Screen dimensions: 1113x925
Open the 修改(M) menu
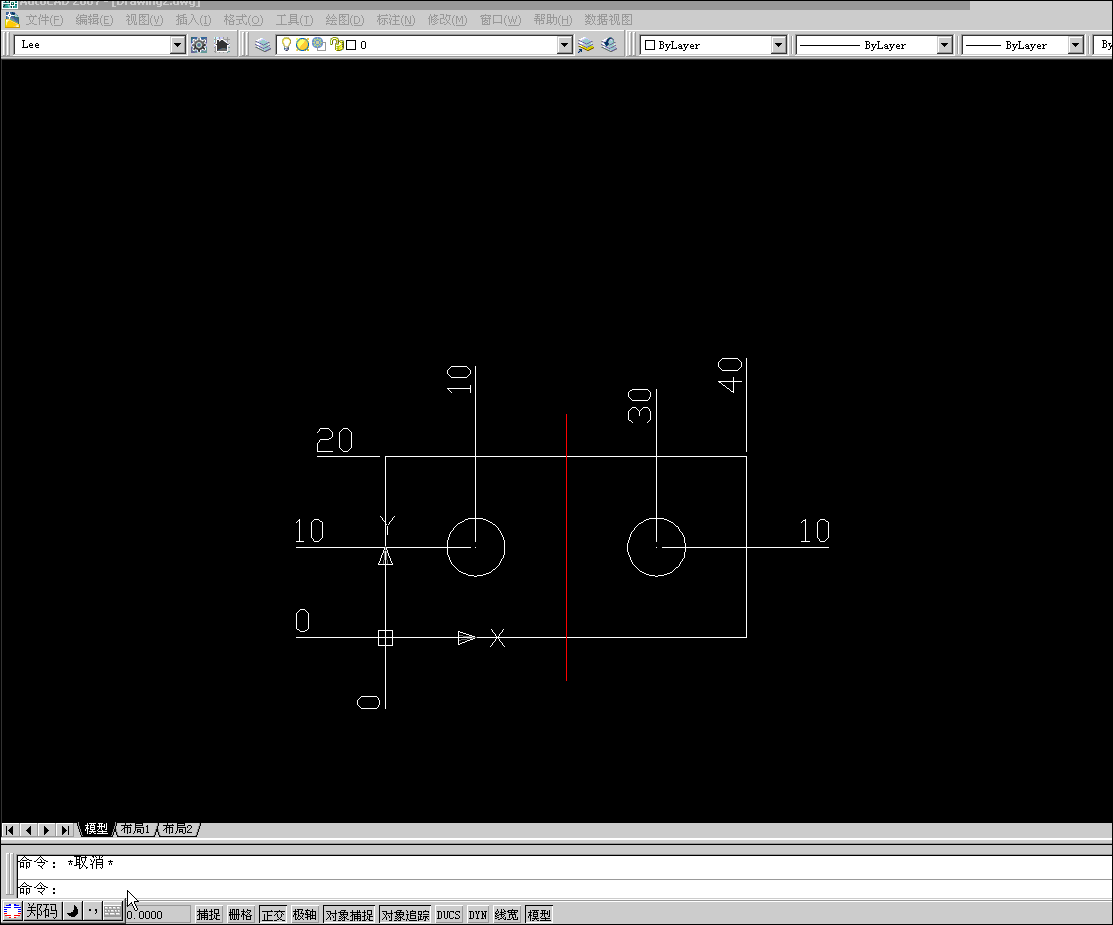447,20
